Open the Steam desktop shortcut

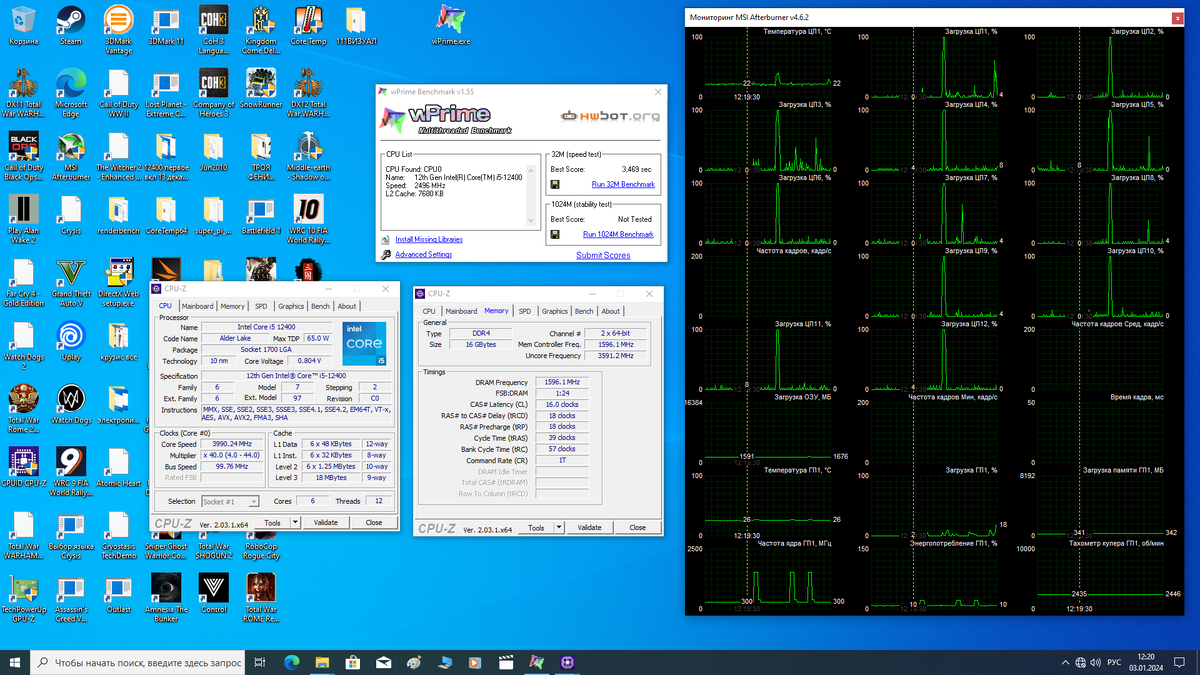click(x=71, y=21)
